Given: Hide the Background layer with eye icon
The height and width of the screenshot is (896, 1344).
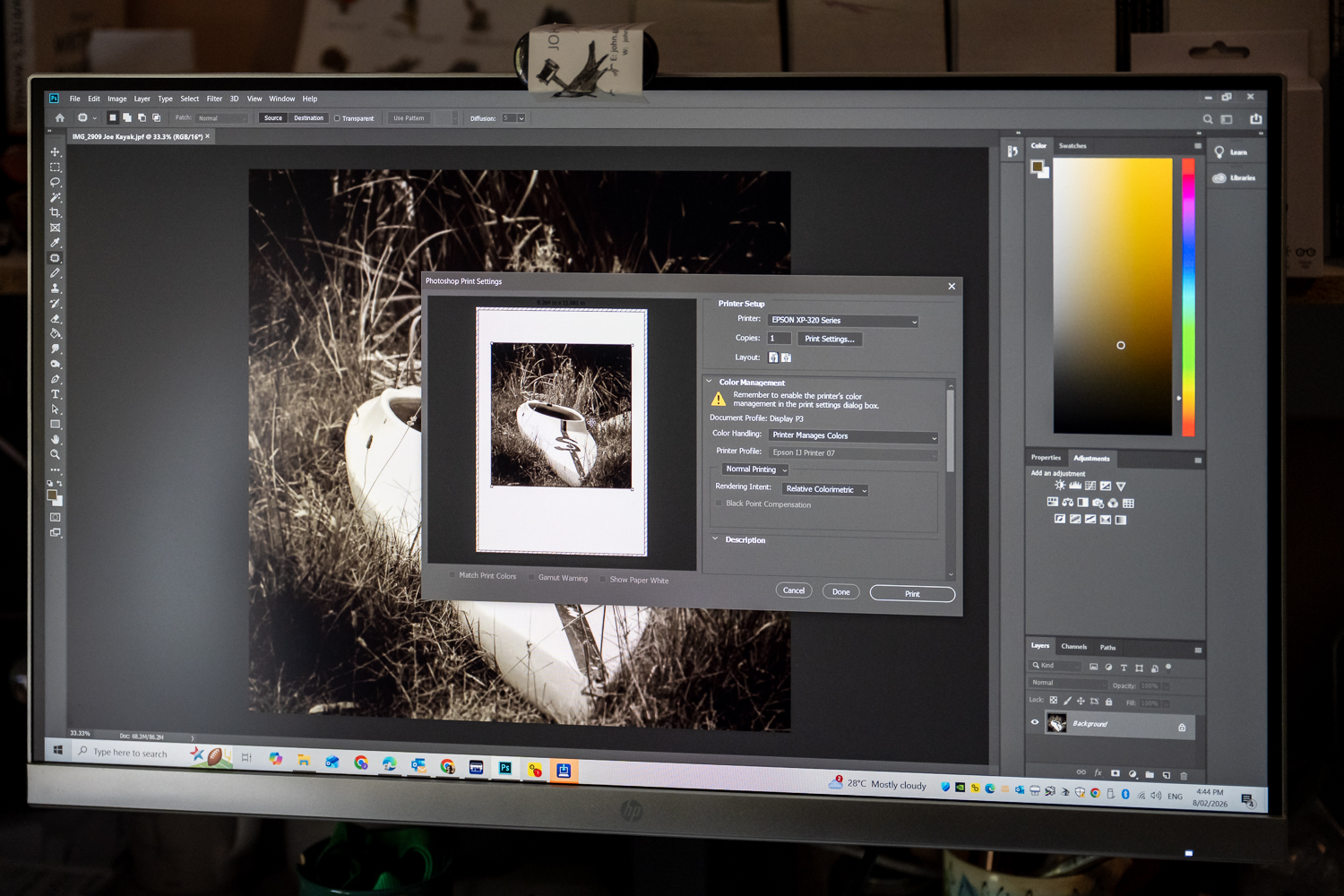Looking at the screenshot, I should 1035,722.
